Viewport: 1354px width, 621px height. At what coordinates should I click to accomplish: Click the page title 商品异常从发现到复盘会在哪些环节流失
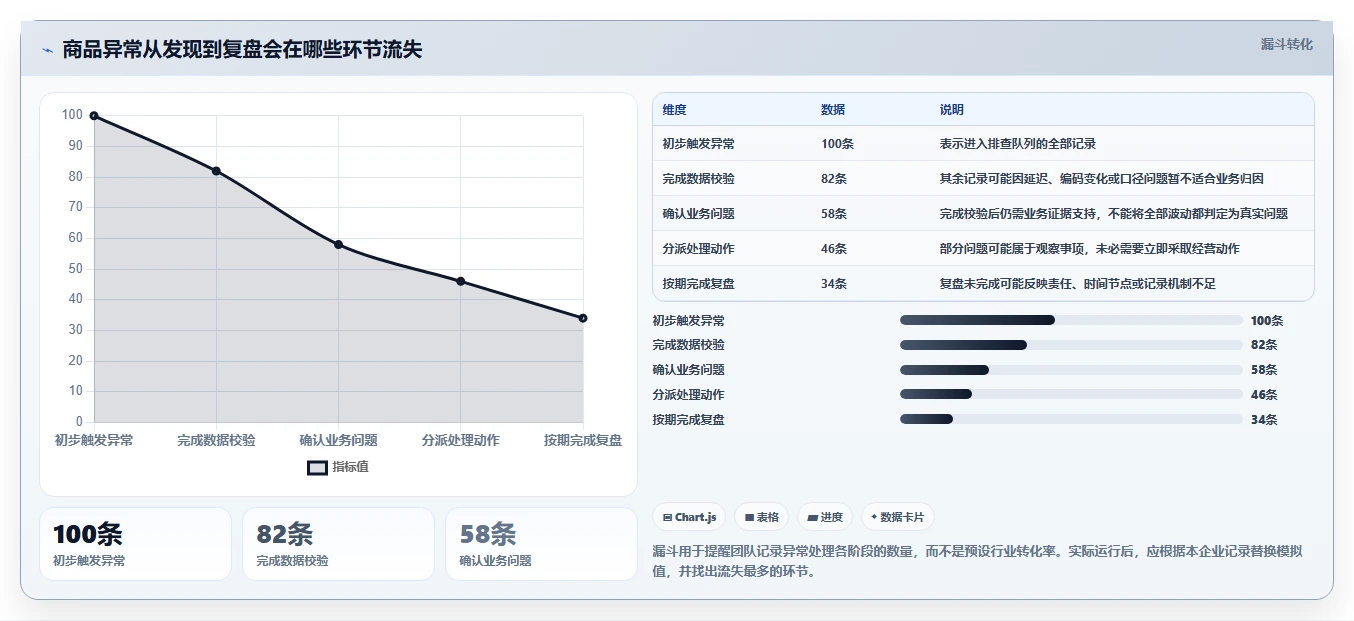[242, 50]
